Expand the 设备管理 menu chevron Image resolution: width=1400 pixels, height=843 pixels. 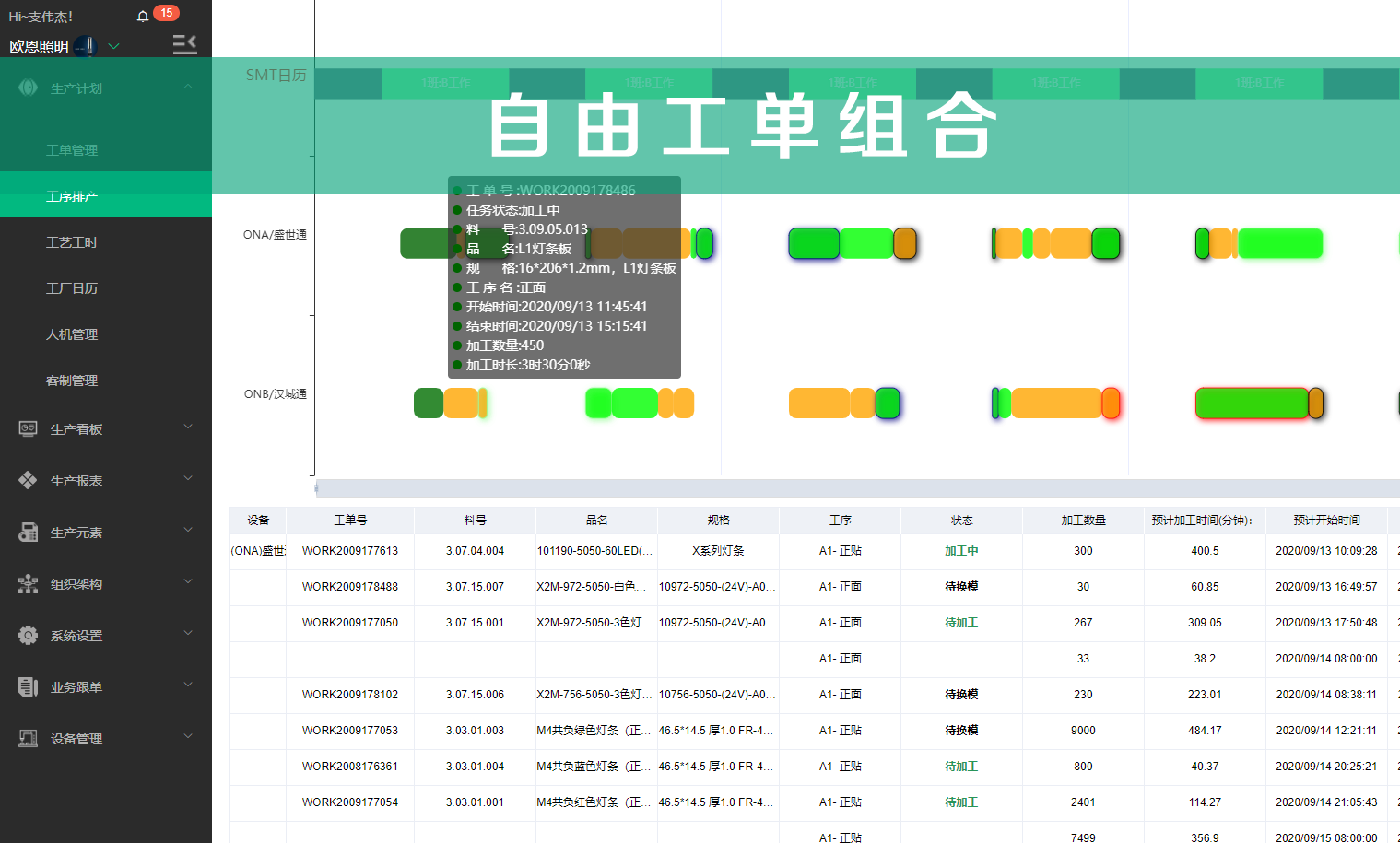188,737
